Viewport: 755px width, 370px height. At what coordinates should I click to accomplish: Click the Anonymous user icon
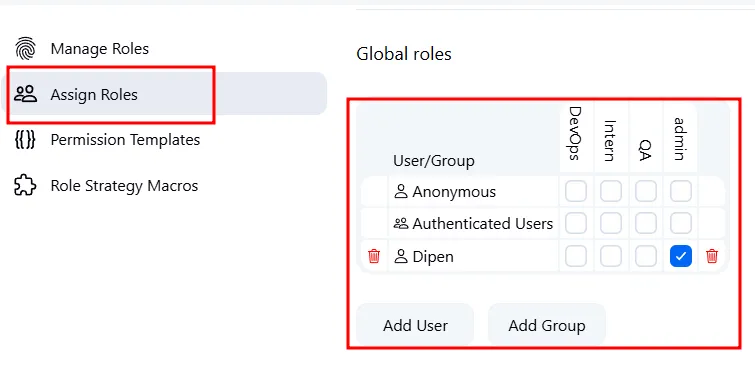pos(401,192)
